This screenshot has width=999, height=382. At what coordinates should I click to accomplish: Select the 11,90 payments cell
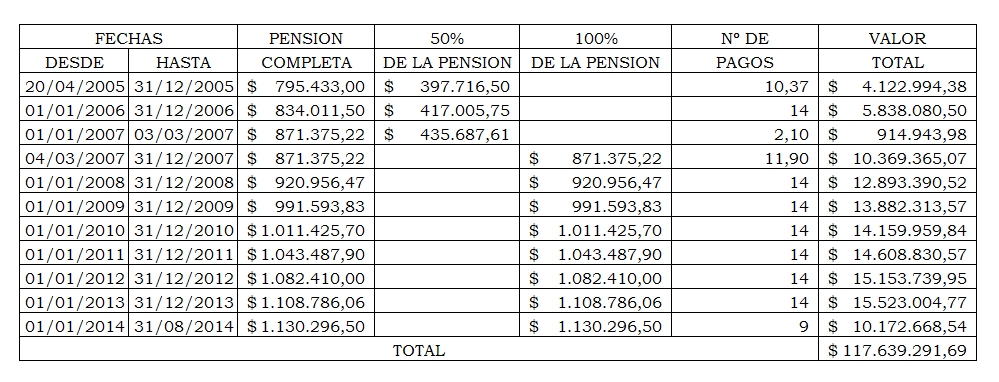[x=745, y=158]
